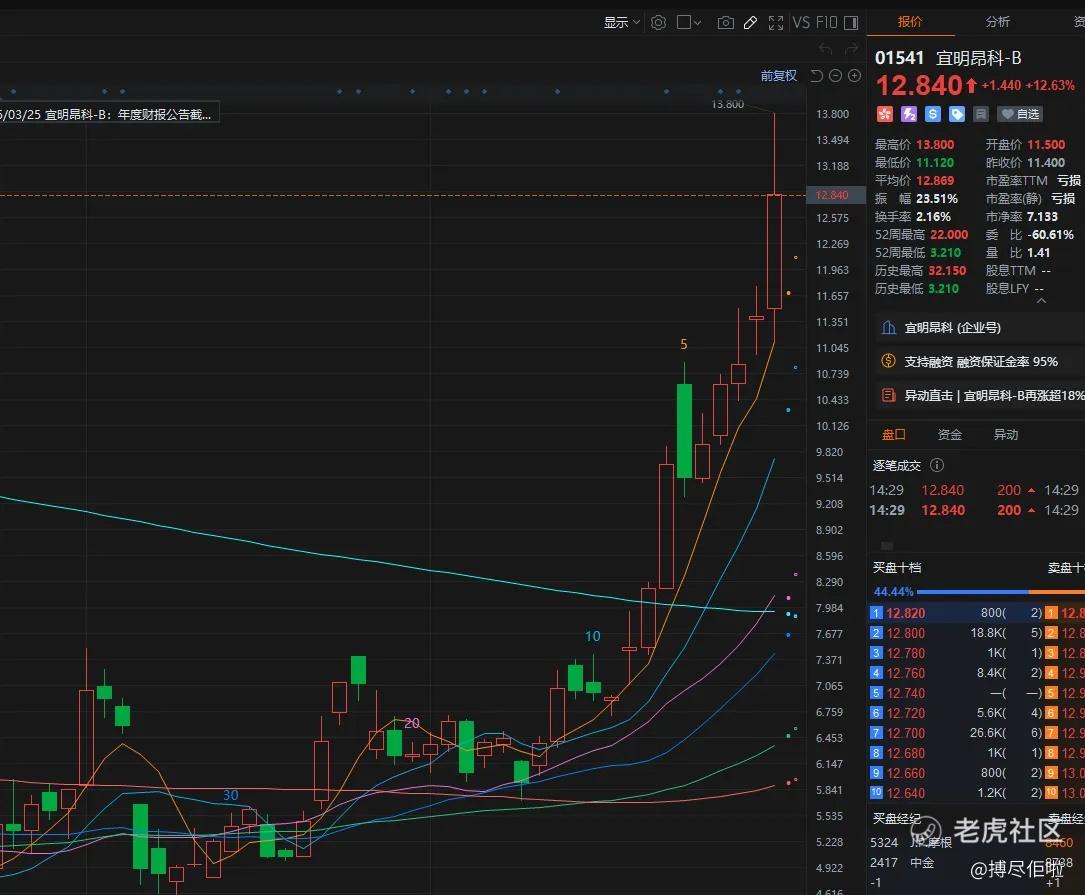Click the Hong Kong market flag icon
Image resolution: width=1085 pixels, height=895 pixels.
point(884,114)
